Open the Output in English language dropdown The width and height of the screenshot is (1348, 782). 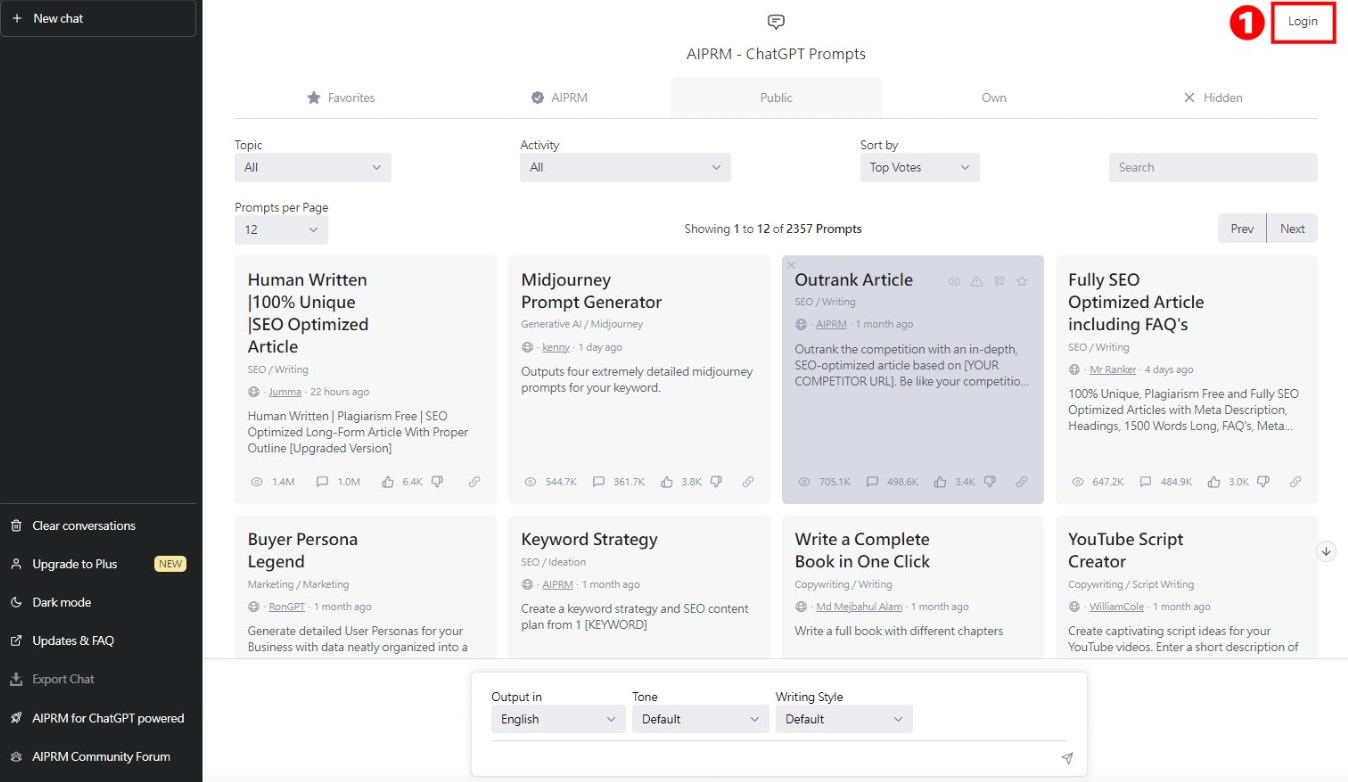pos(558,719)
